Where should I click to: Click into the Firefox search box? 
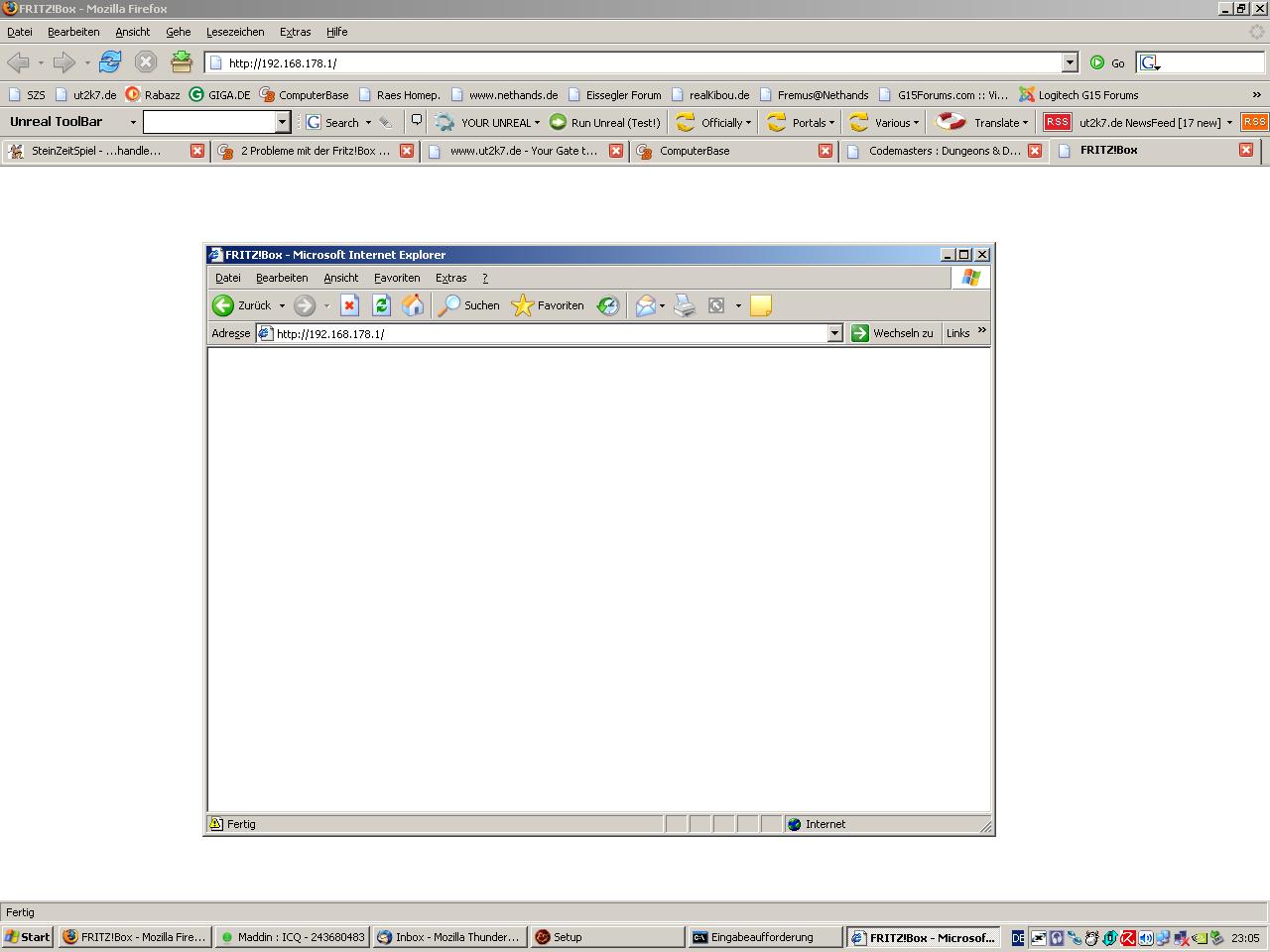1212,62
